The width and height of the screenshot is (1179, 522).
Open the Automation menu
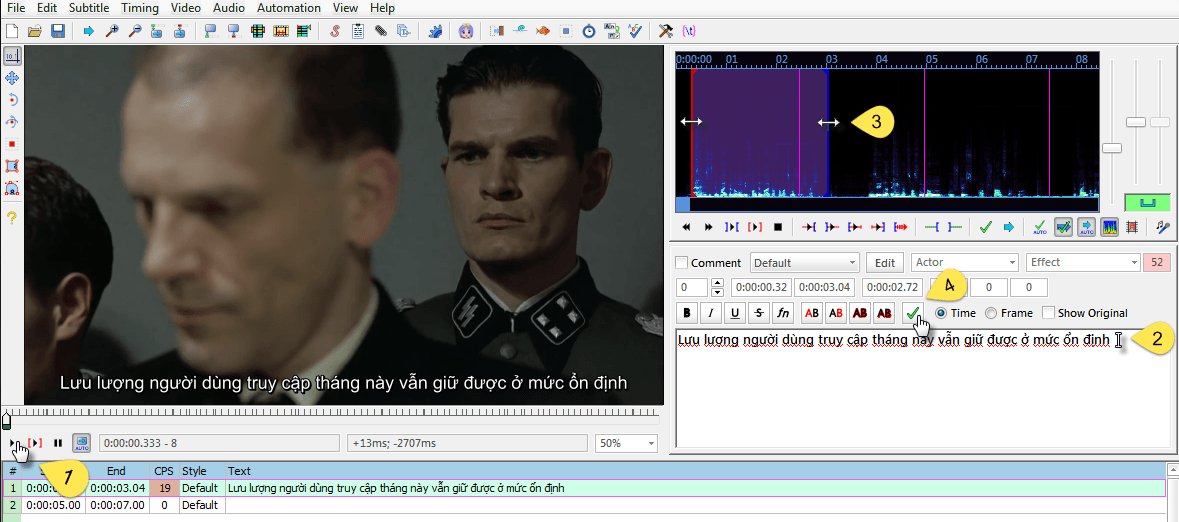tap(289, 8)
